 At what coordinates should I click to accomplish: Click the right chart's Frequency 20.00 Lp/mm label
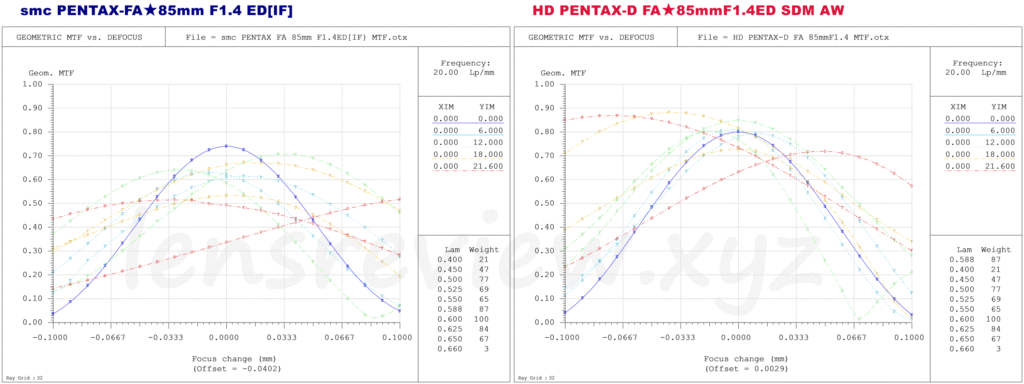977,68
